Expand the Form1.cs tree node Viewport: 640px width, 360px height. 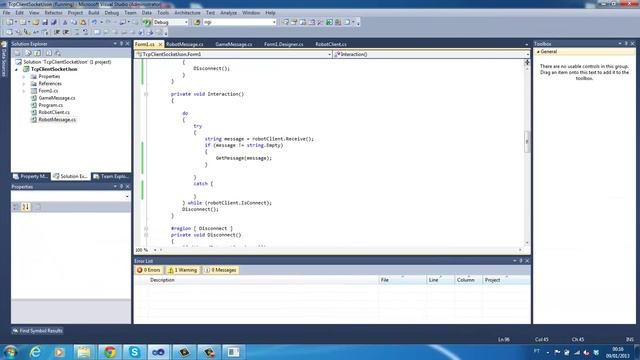24,91
